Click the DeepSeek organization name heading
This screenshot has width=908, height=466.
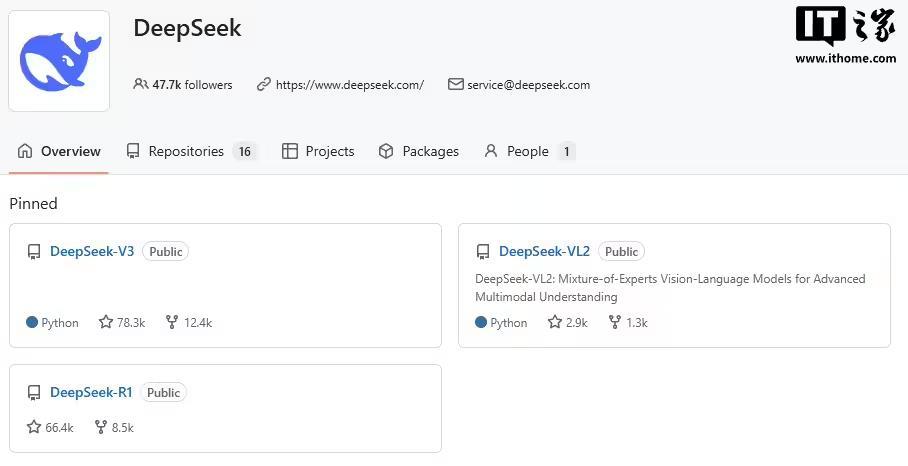(x=188, y=28)
